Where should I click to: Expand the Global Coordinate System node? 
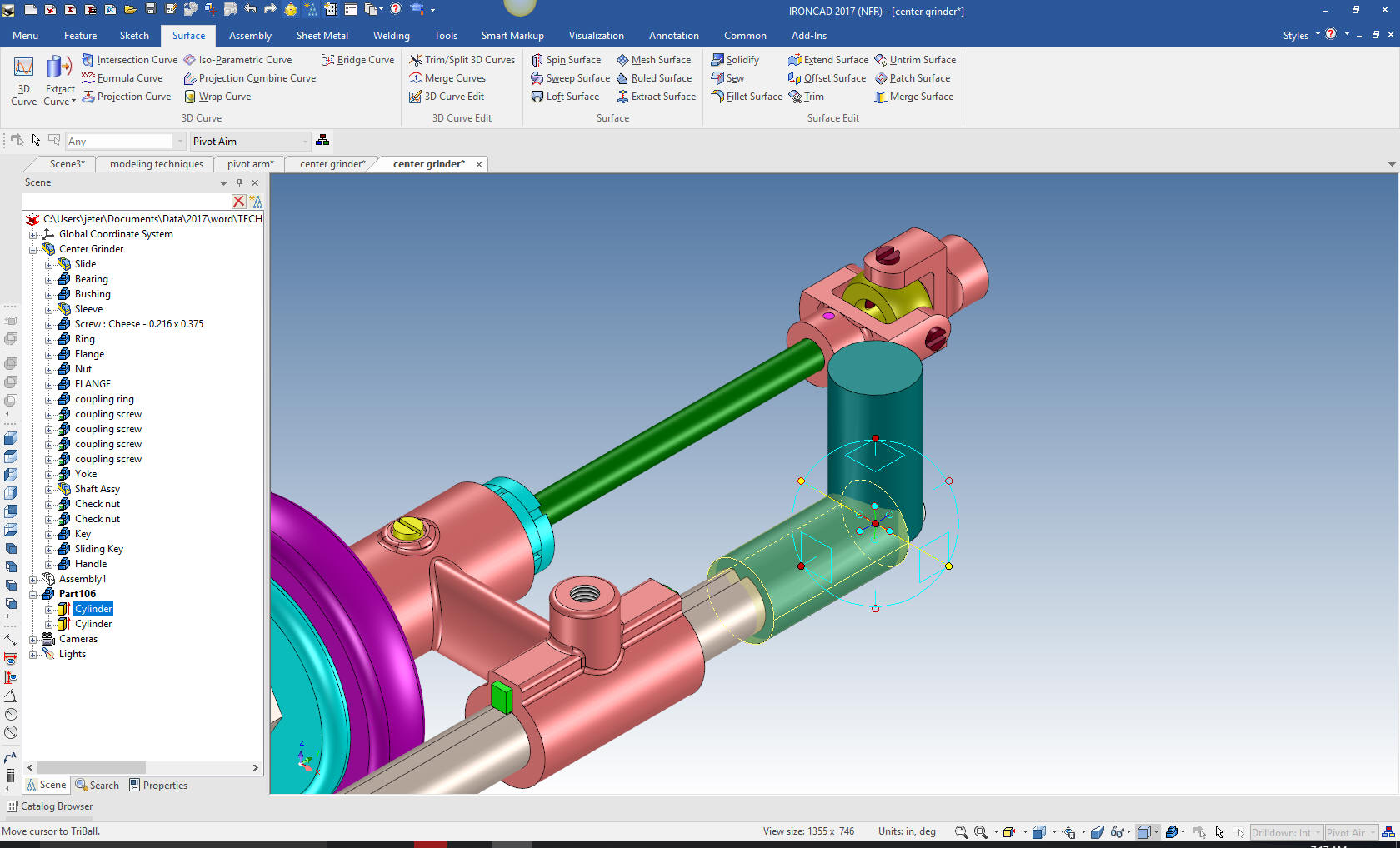[33, 234]
